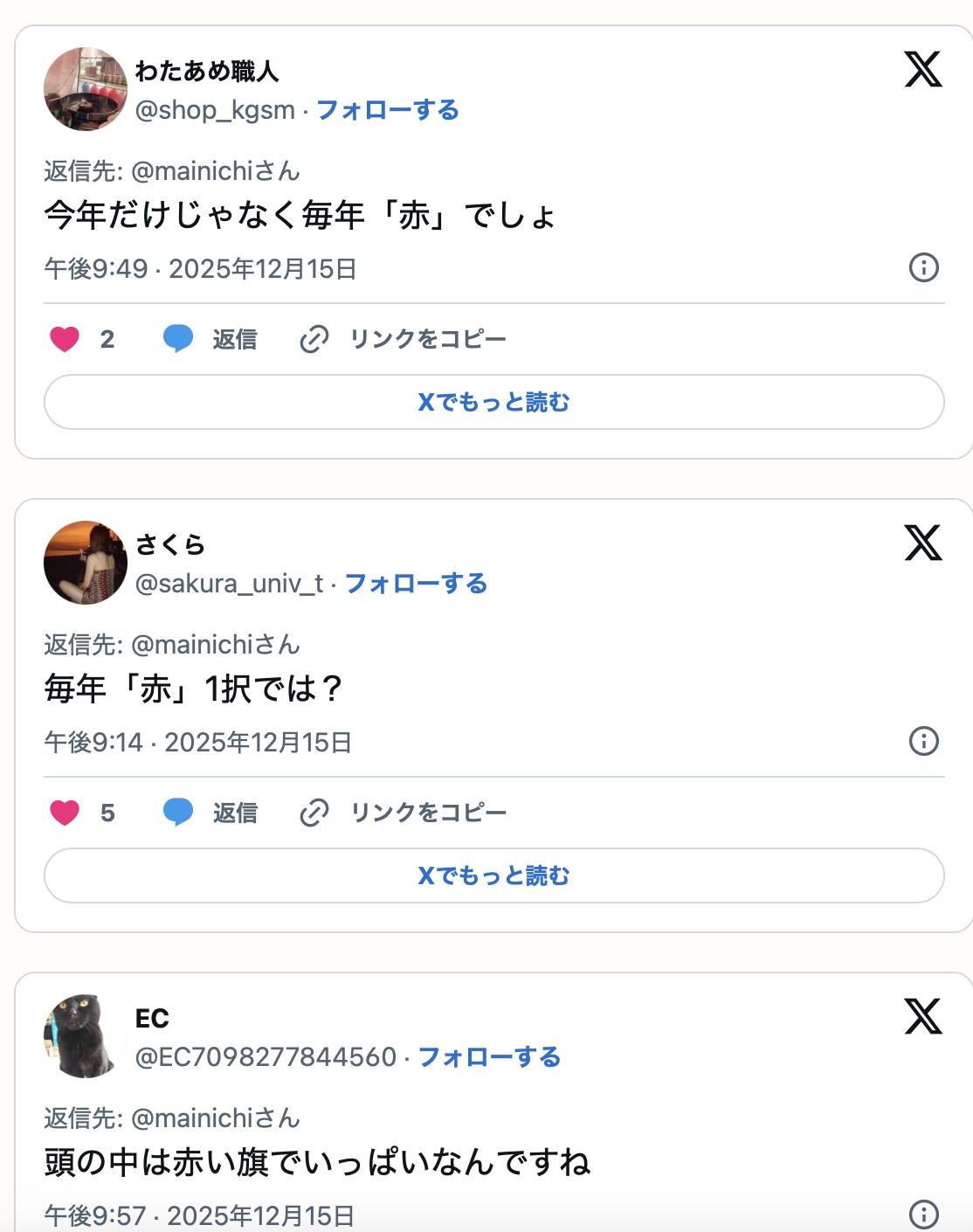Image resolution: width=973 pixels, height=1232 pixels.
Task: Open わたあめ職人 profile avatar
Action: tap(86, 89)
